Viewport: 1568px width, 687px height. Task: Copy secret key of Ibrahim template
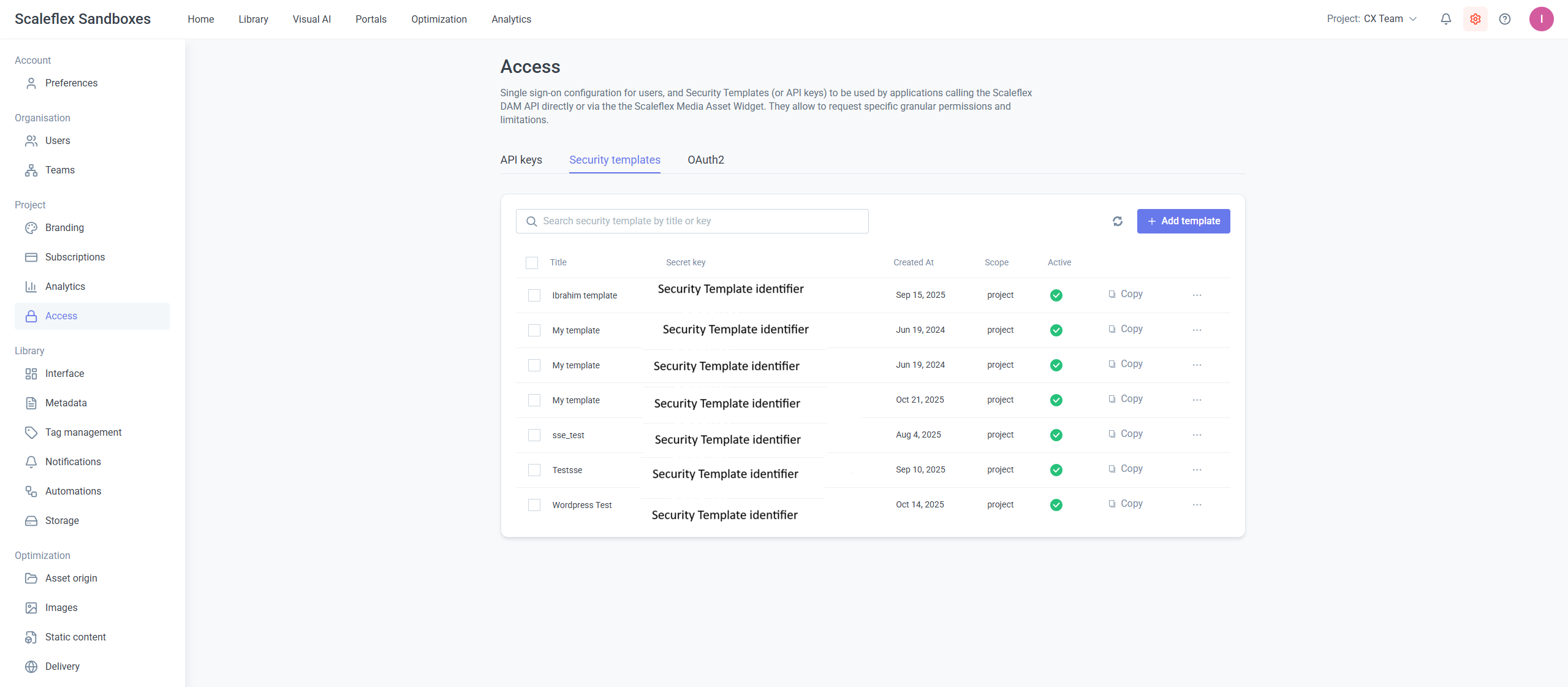click(x=1125, y=294)
